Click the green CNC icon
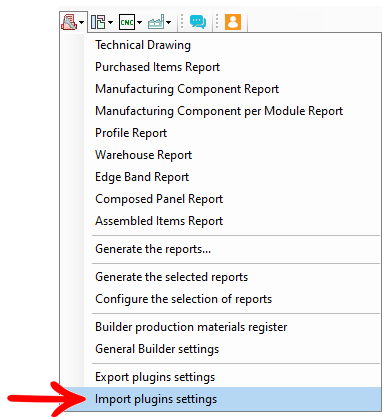Screen dimensions: 388x420 (x=127, y=22)
